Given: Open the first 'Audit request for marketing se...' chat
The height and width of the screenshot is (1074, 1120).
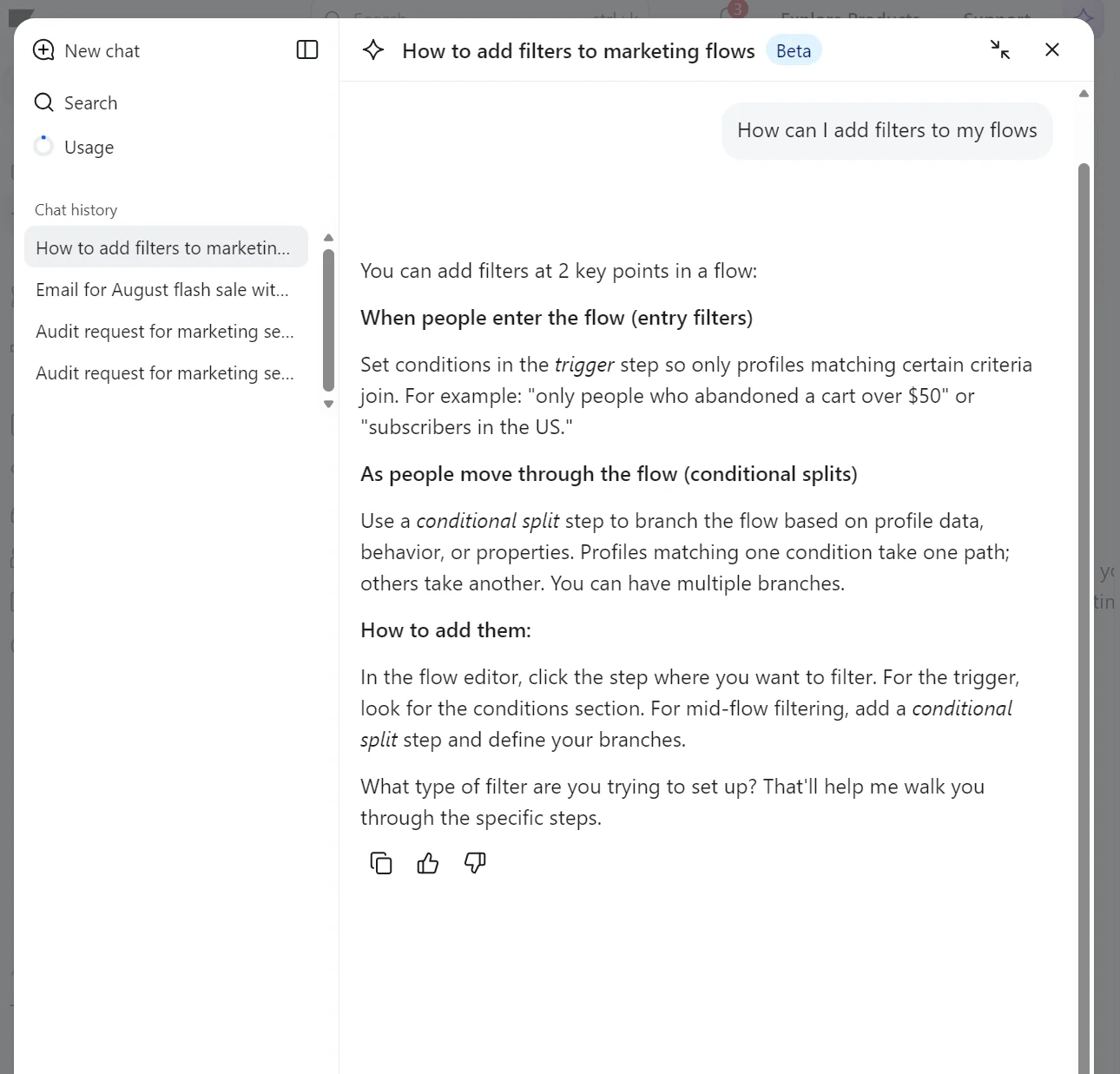Looking at the screenshot, I should (x=166, y=331).
